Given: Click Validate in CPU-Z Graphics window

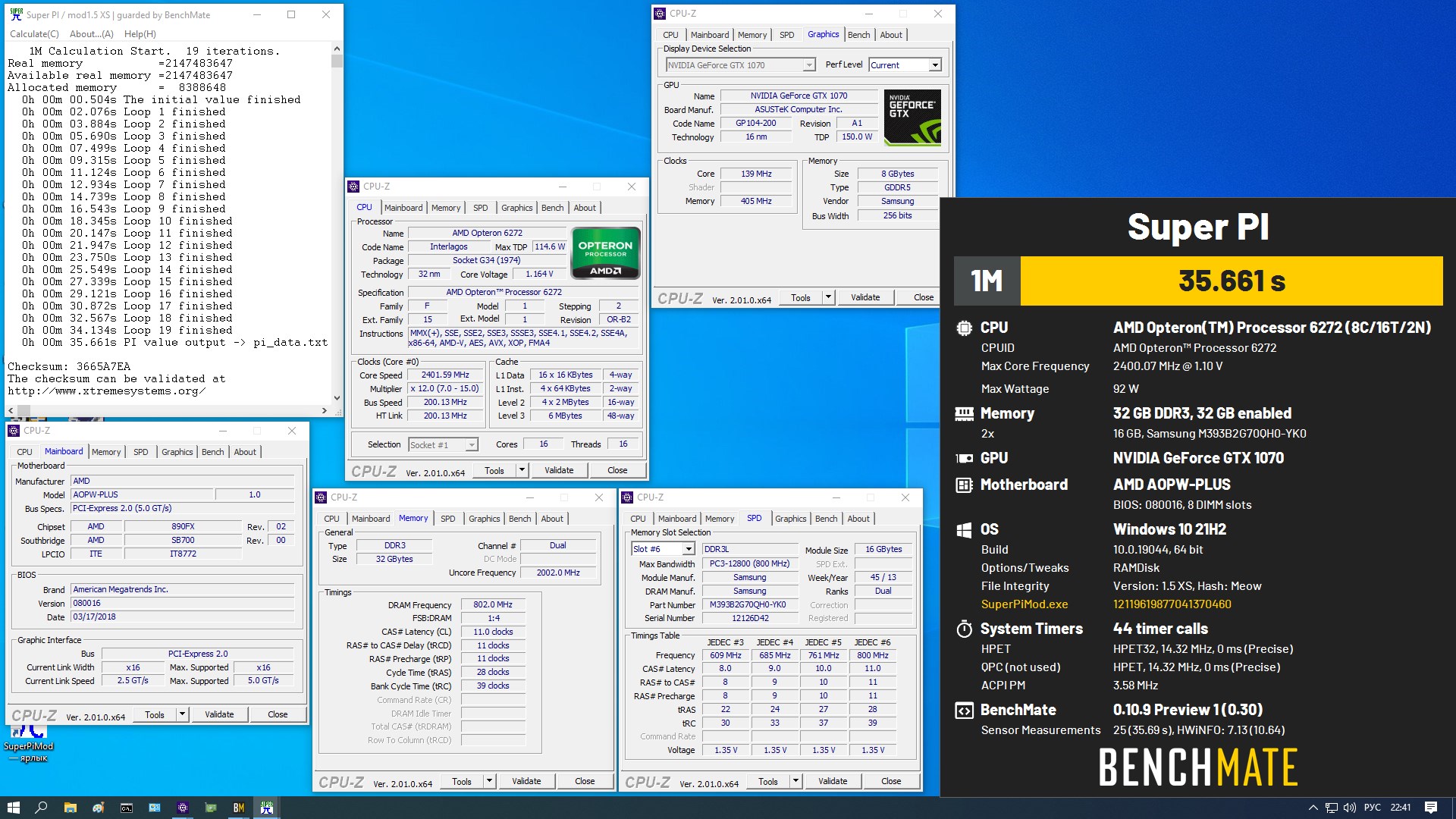Looking at the screenshot, I should (x=865, y=297).
